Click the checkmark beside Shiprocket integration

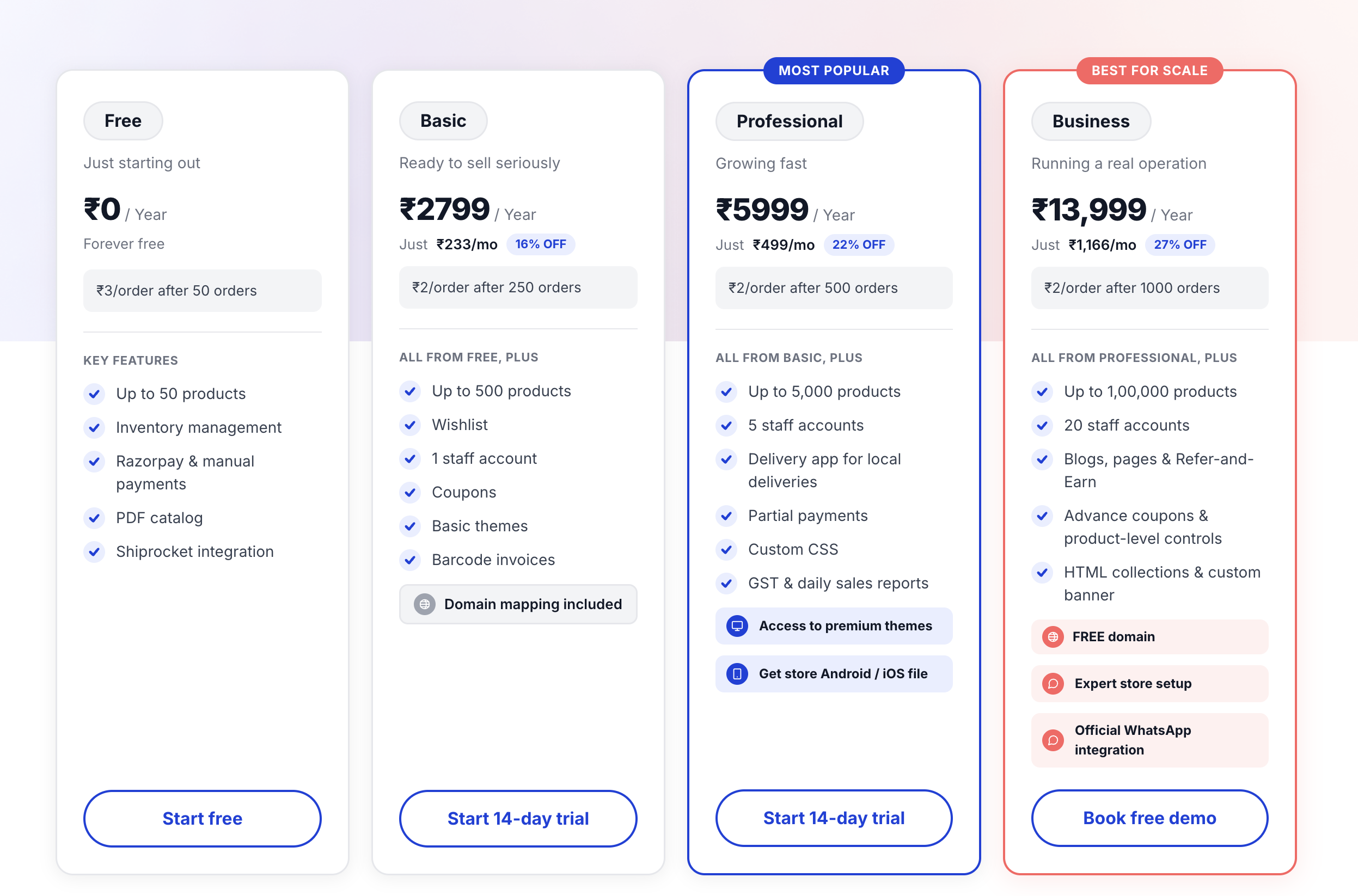point(94,552)
